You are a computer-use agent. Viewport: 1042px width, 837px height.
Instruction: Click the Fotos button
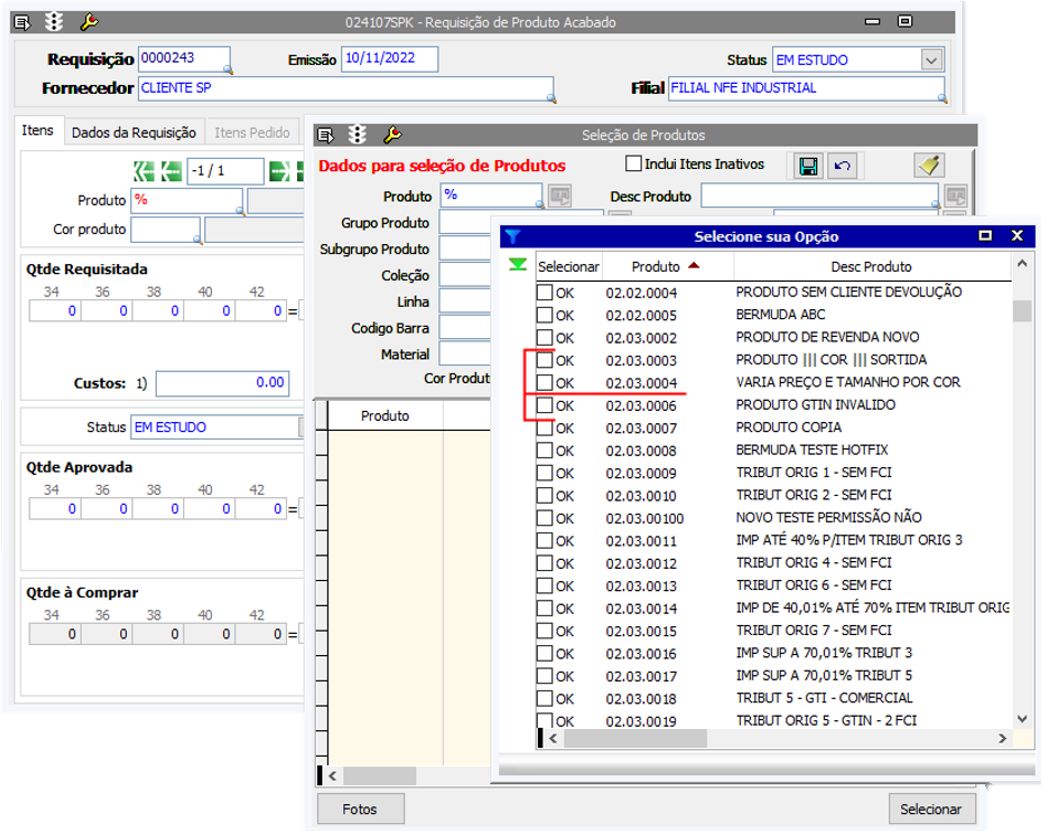[360, 809]
